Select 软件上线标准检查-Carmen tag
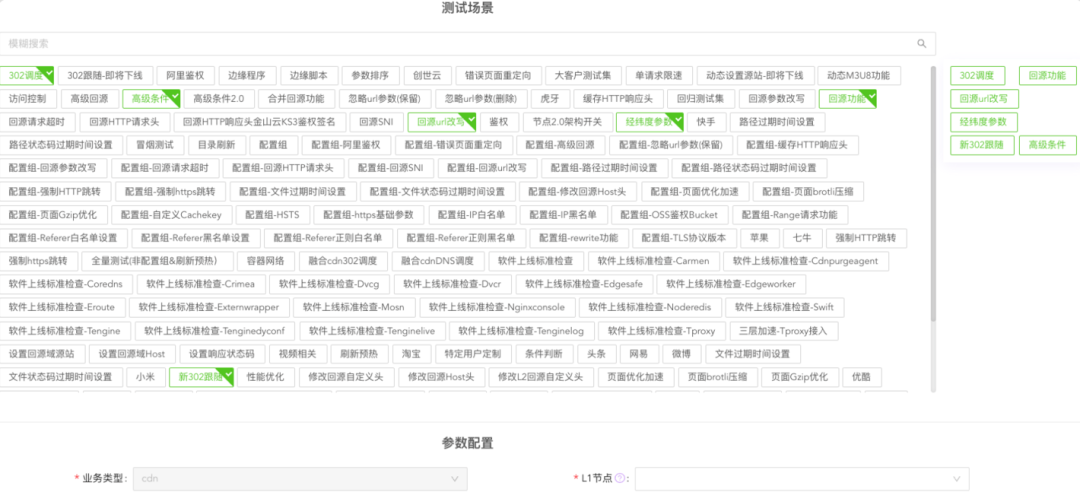The image size is (1080, 492). (x=655, y=262)
